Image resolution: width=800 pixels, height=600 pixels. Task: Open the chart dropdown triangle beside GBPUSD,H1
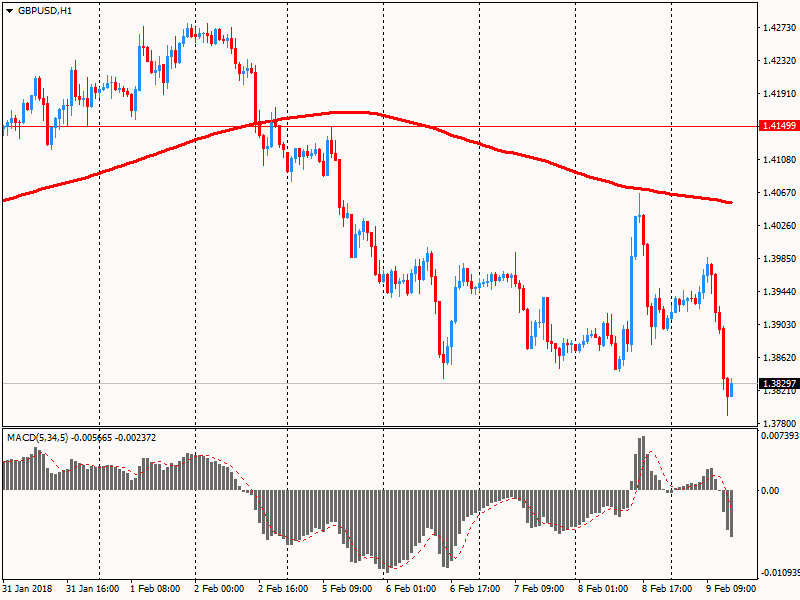pyautogui.click(x=9, y=11)
